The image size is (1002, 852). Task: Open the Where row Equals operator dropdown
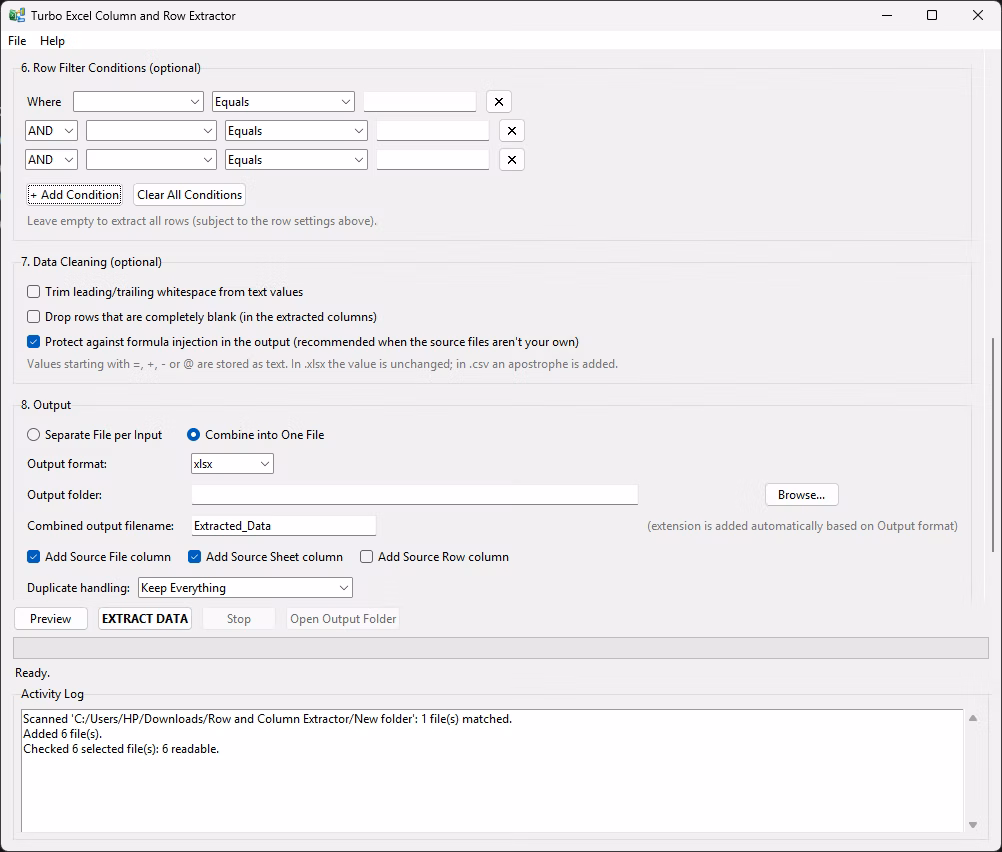(283, 102)
